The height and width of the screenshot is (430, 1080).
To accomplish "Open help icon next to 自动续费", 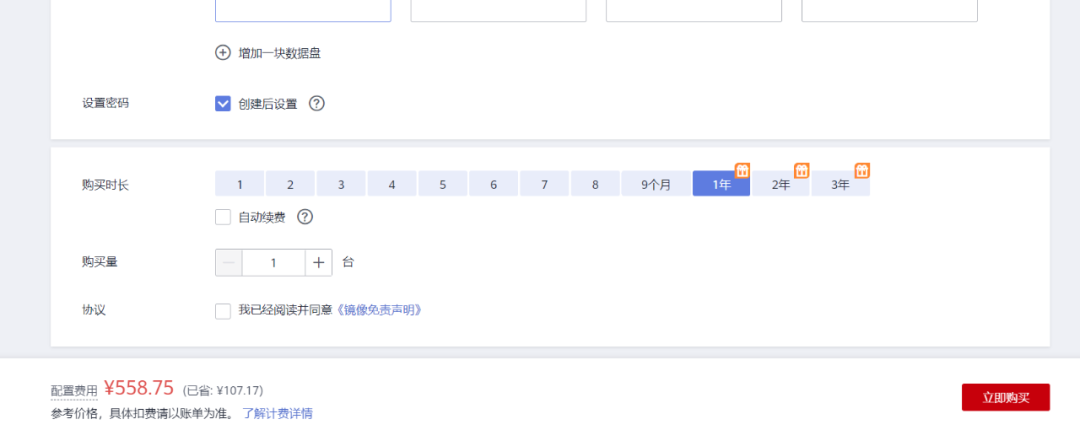I will click(x=305, y=217).
